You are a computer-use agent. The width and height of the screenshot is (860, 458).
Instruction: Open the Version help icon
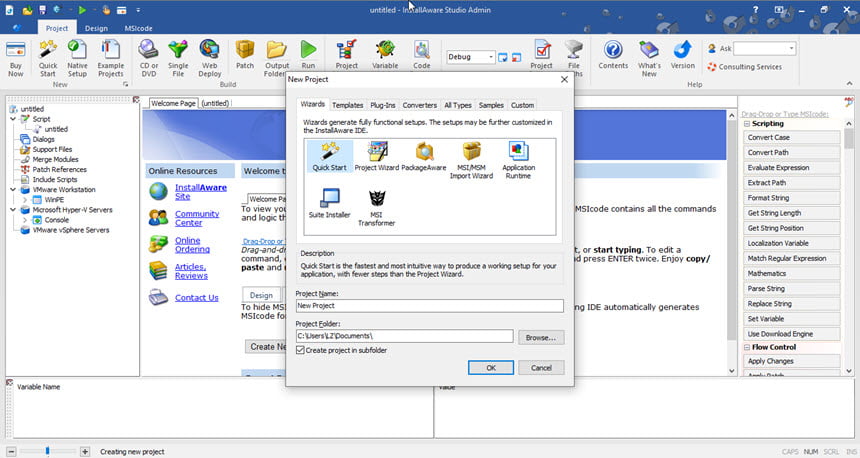pos(683,55)
